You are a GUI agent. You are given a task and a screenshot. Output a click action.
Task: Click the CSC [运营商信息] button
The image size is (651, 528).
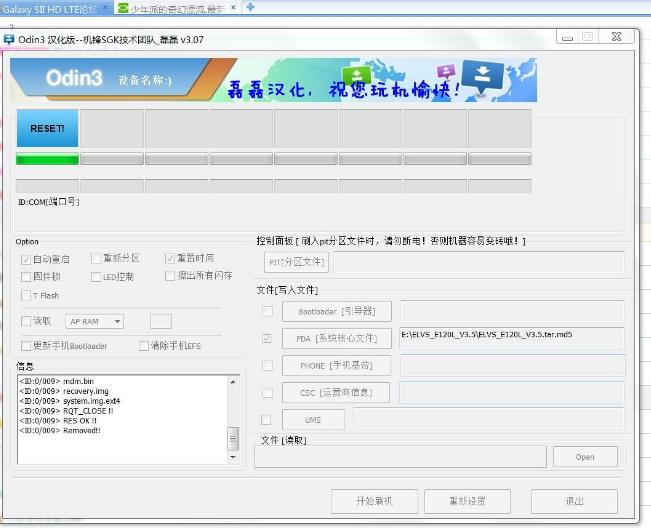coord(336,393)
